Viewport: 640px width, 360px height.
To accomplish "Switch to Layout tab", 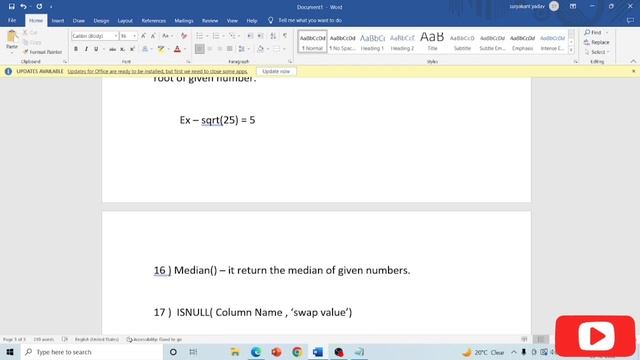I will (125, 20).
